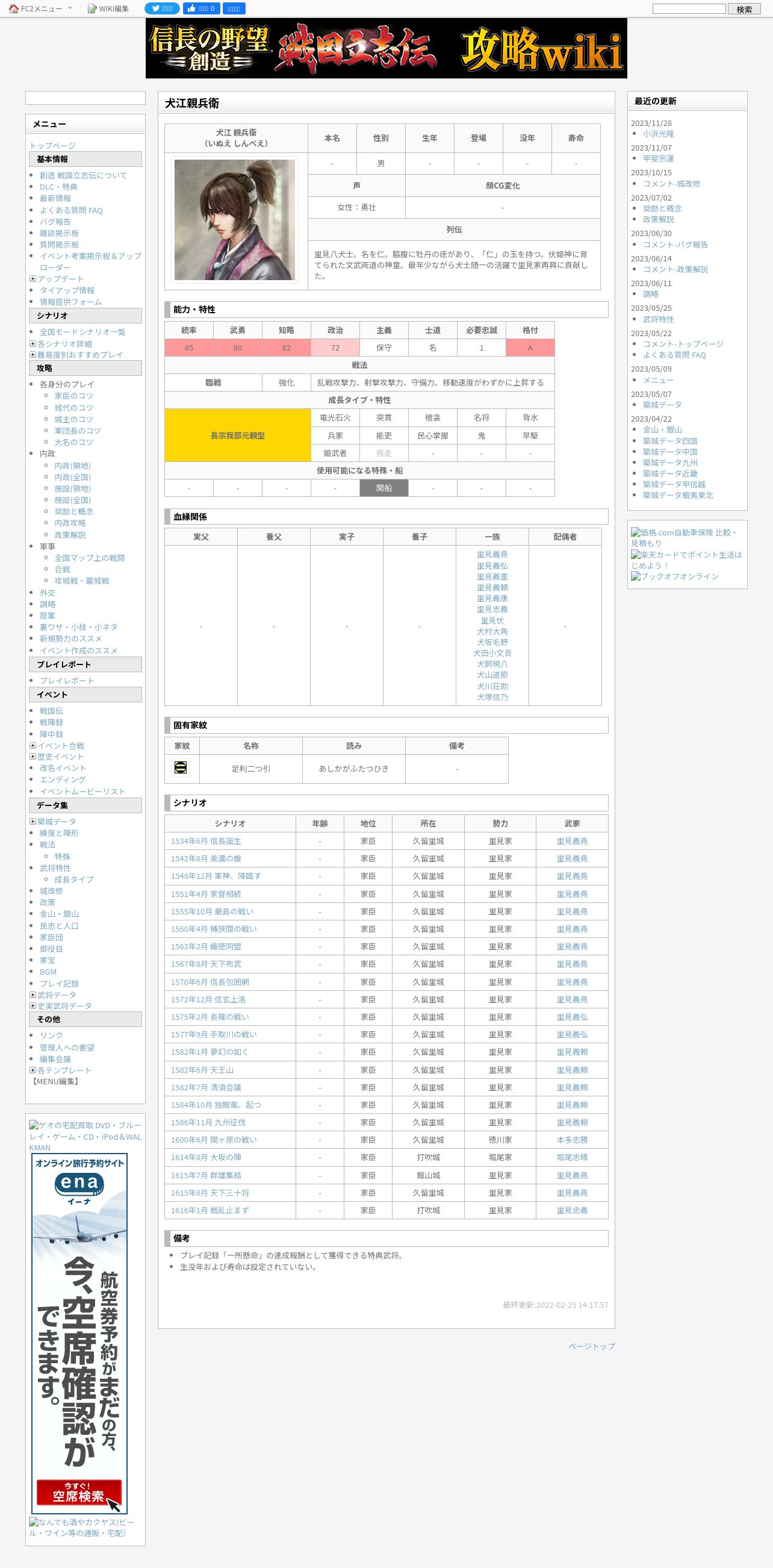Click the 足利二つ引 family crest icon
Image resolution: width=773 pixels, height=1568 pixels.
tap(181, 767)
